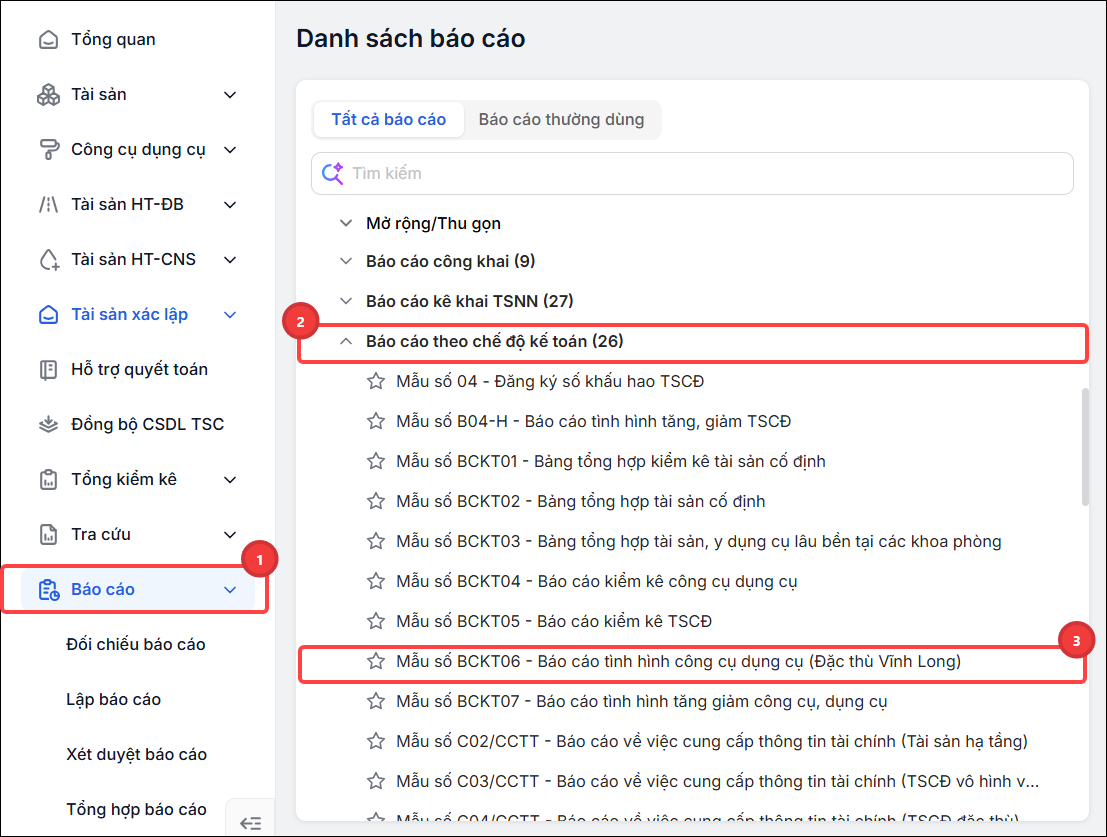Expand Báo cáo công khai (9) group
Viewport: 1107px width, 837px height.
[346, 262]
